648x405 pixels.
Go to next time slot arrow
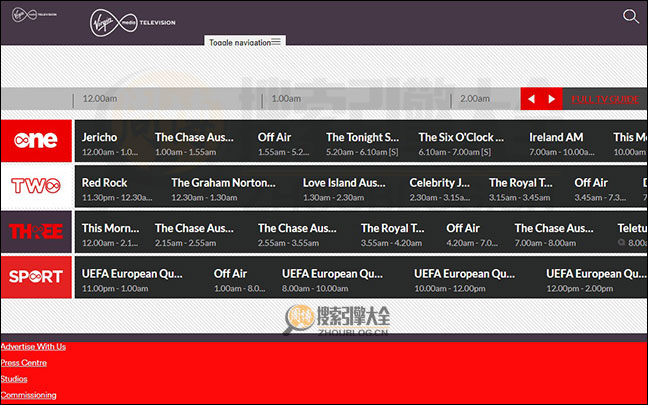pos(552,99)
